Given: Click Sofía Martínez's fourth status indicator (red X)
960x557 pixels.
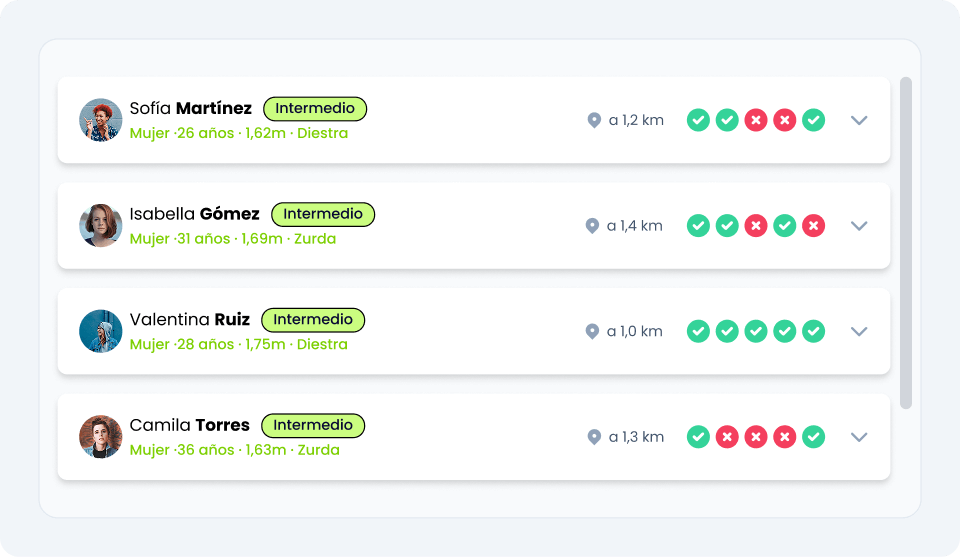Looking at the screenshot, I should click(x=785, y=120).
